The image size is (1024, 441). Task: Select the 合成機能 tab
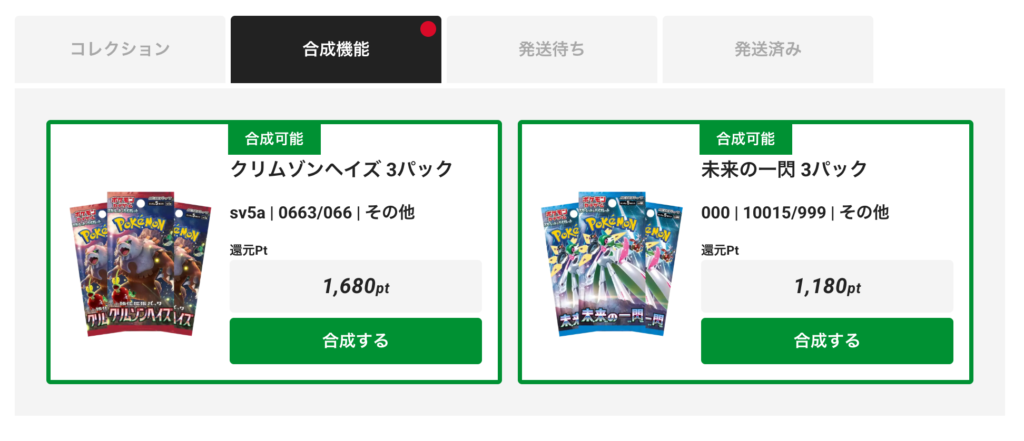(x=336, y=50)
